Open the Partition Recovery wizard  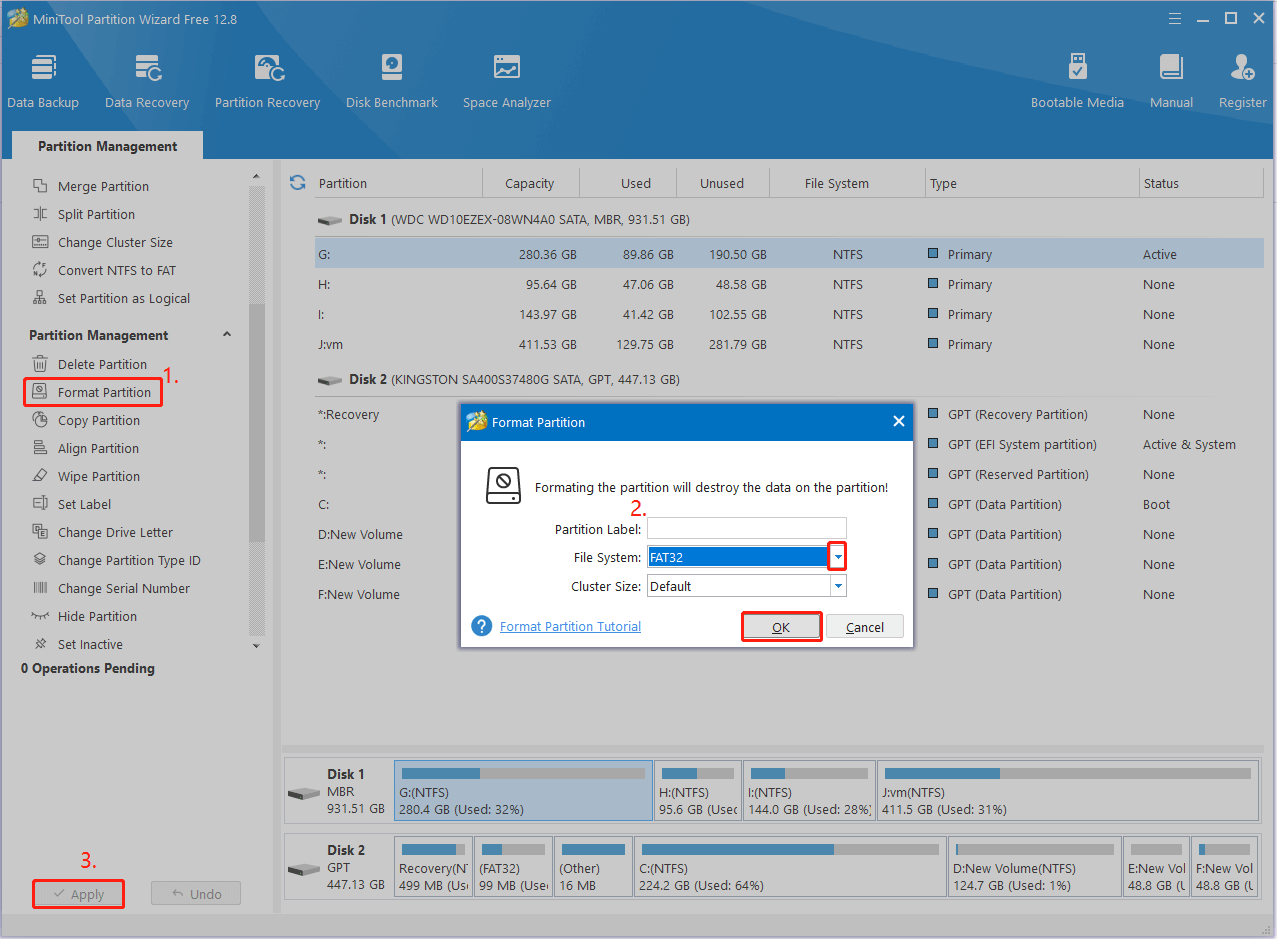(x=267, y=82)
